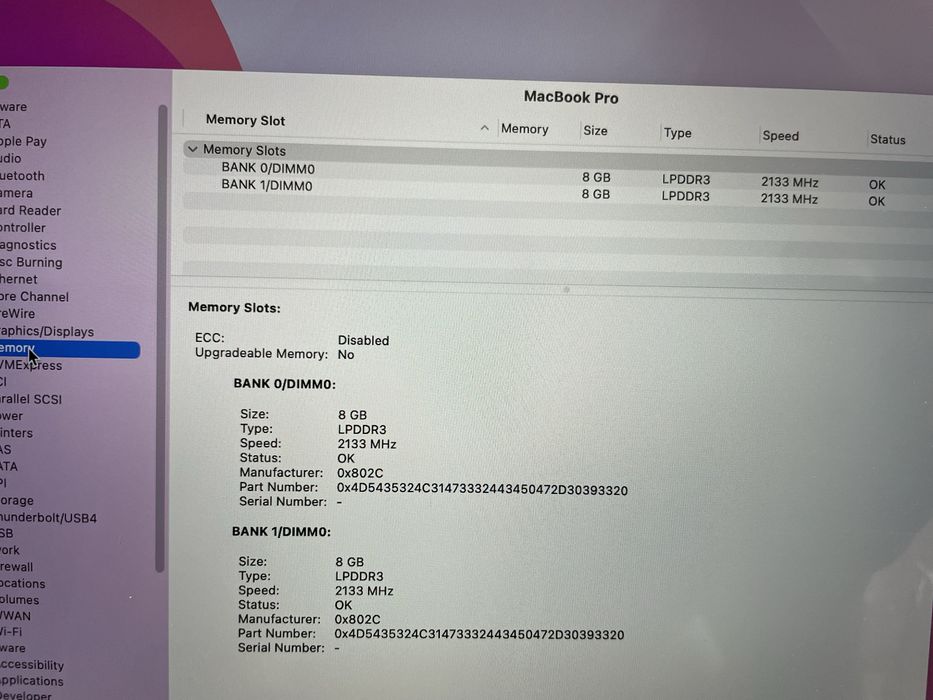Image resolution: width=933 pixels, height=700 pixels.
Task: Click BANK 0/DIMM0 manufacturer 0x802C value
Action: [x=360, y=473]
